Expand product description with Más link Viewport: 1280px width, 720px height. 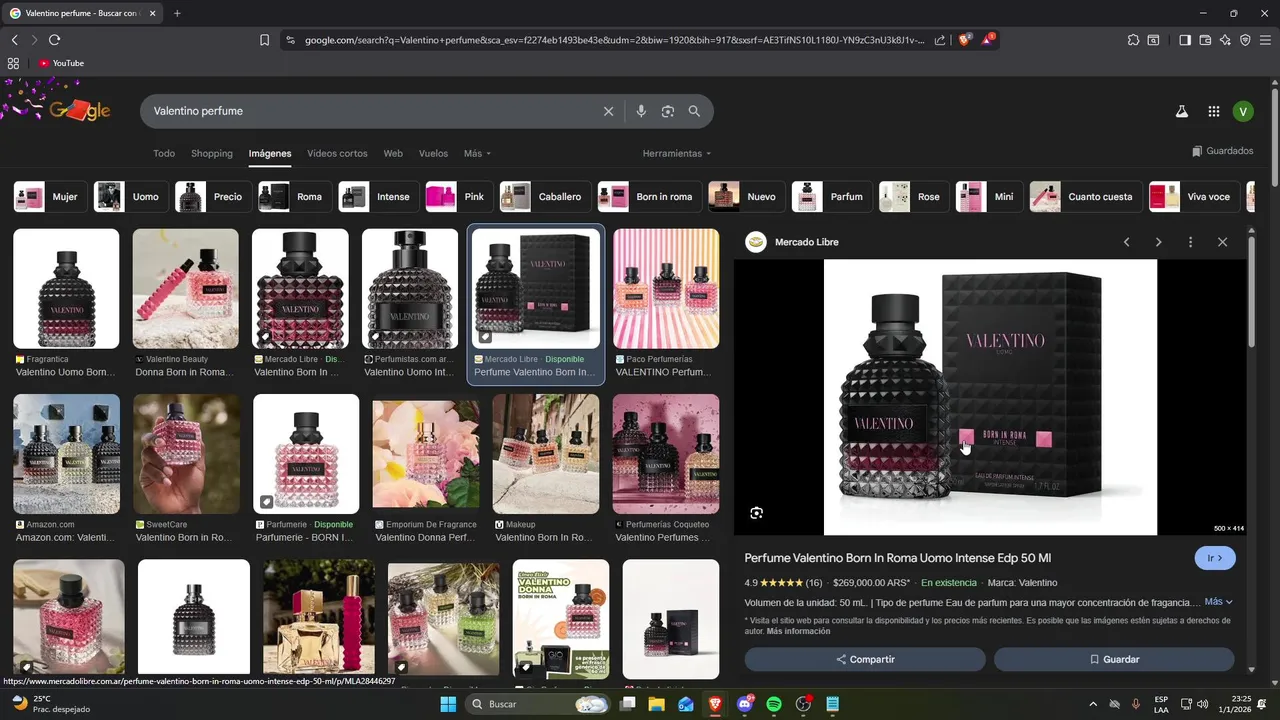[x=1218, y=602]
